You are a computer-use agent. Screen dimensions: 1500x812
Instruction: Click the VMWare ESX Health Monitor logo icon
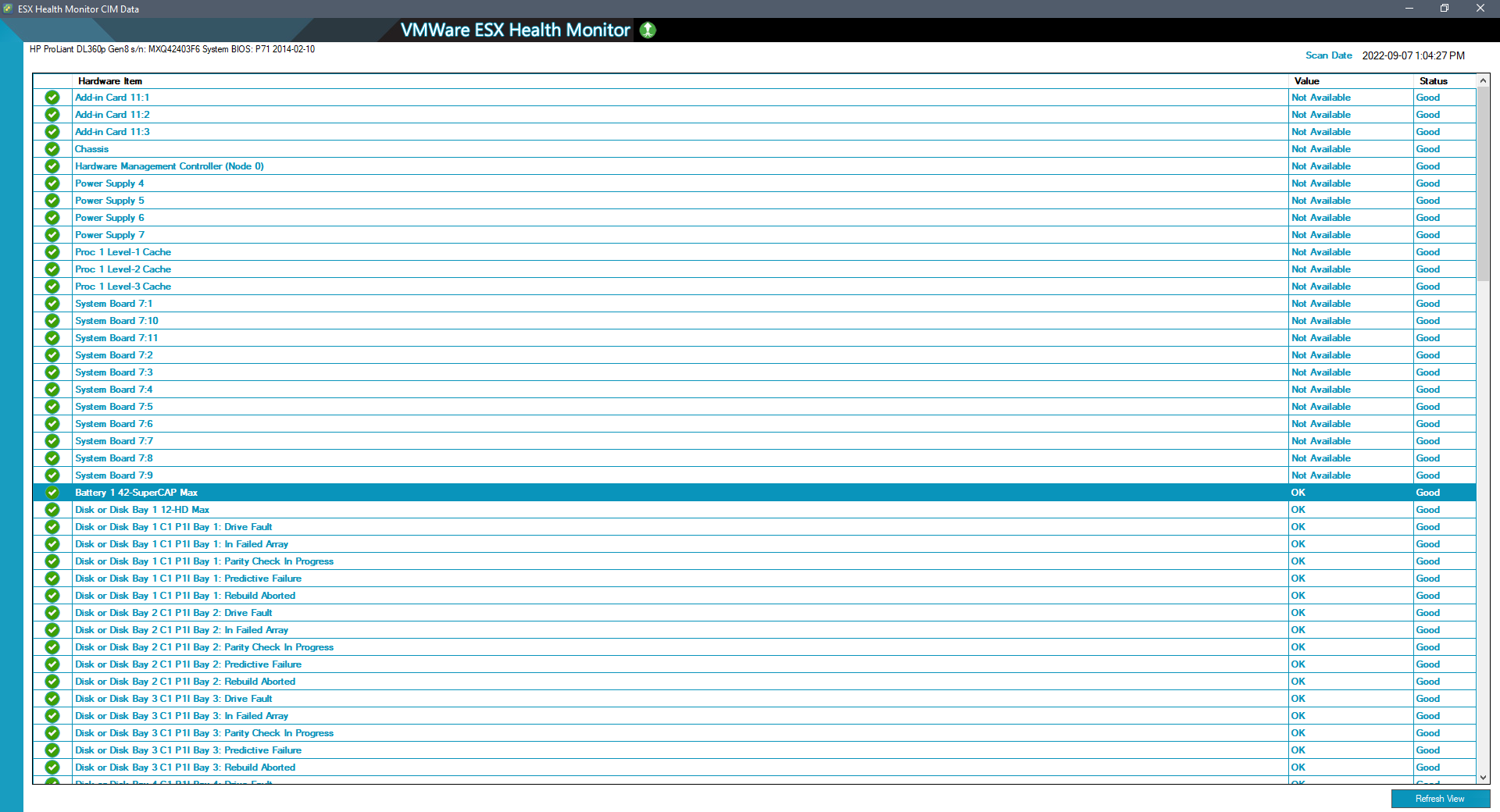647,30
